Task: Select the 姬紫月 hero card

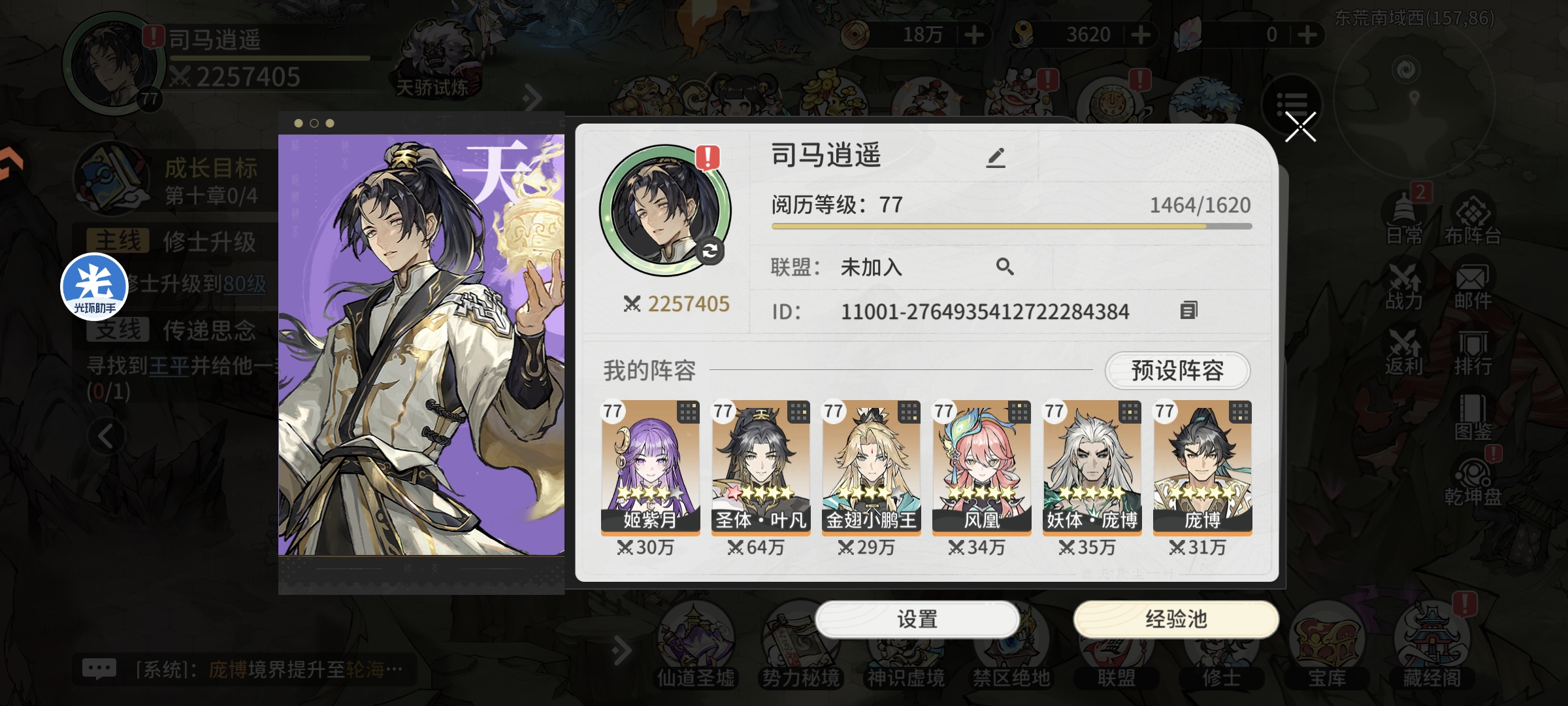Action: coord(650,468)
